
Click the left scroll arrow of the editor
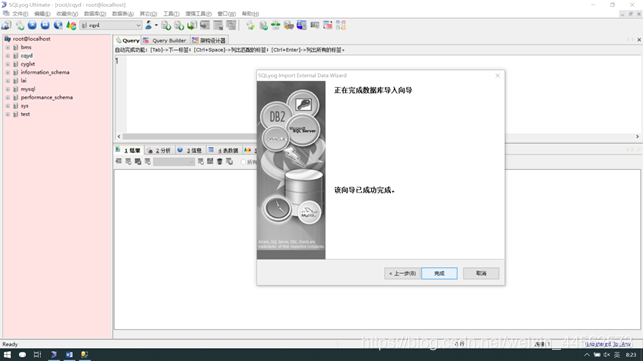pyautogui.click(x=119, y=136)
